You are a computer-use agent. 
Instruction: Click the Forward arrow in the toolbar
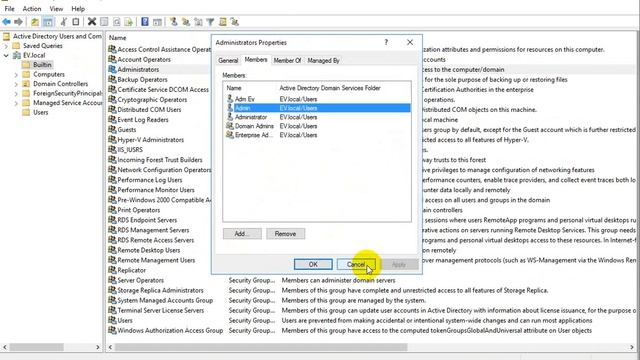[x=18, y=22]
